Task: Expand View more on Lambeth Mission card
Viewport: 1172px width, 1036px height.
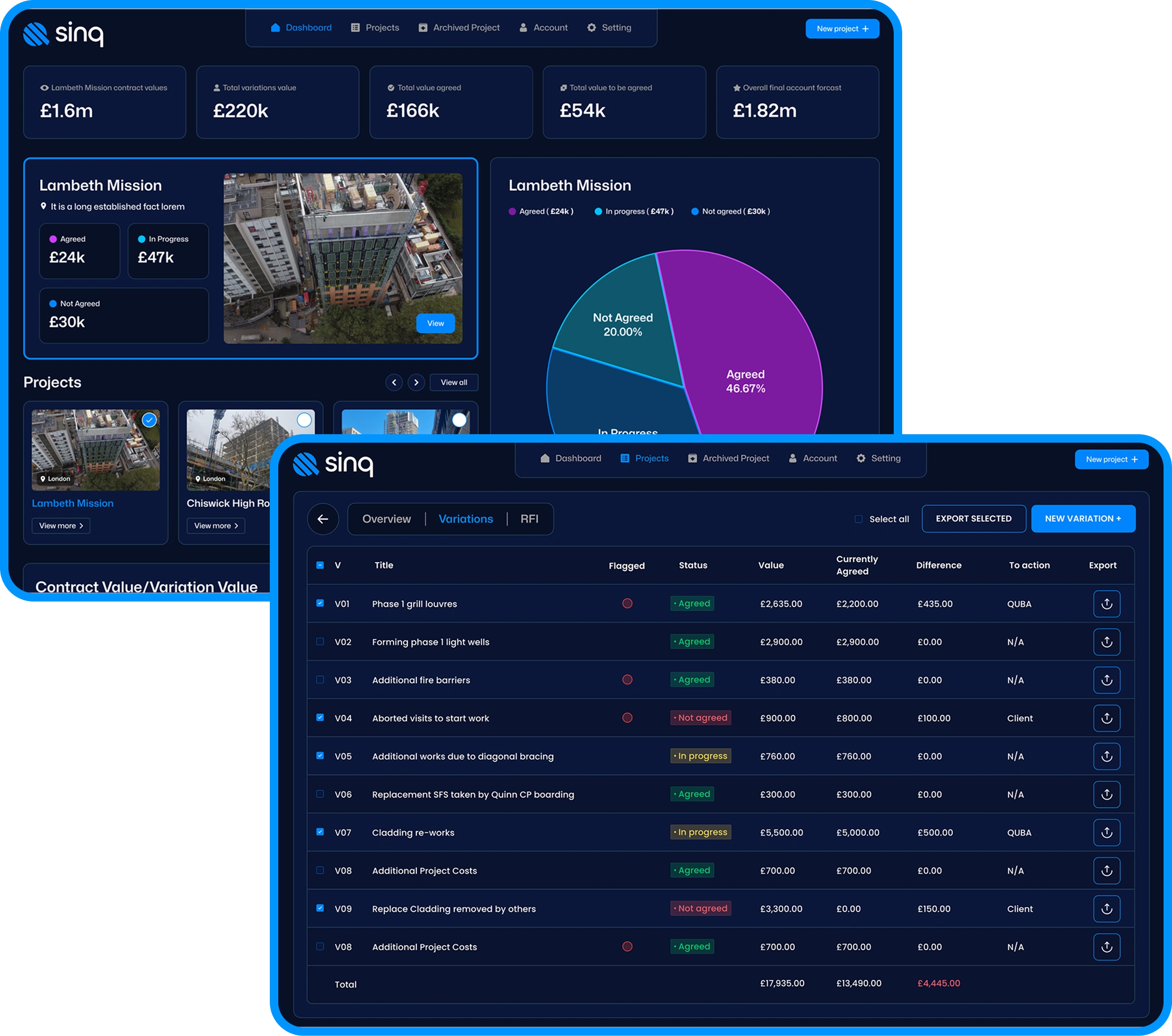Action: [x=61, y=526]
